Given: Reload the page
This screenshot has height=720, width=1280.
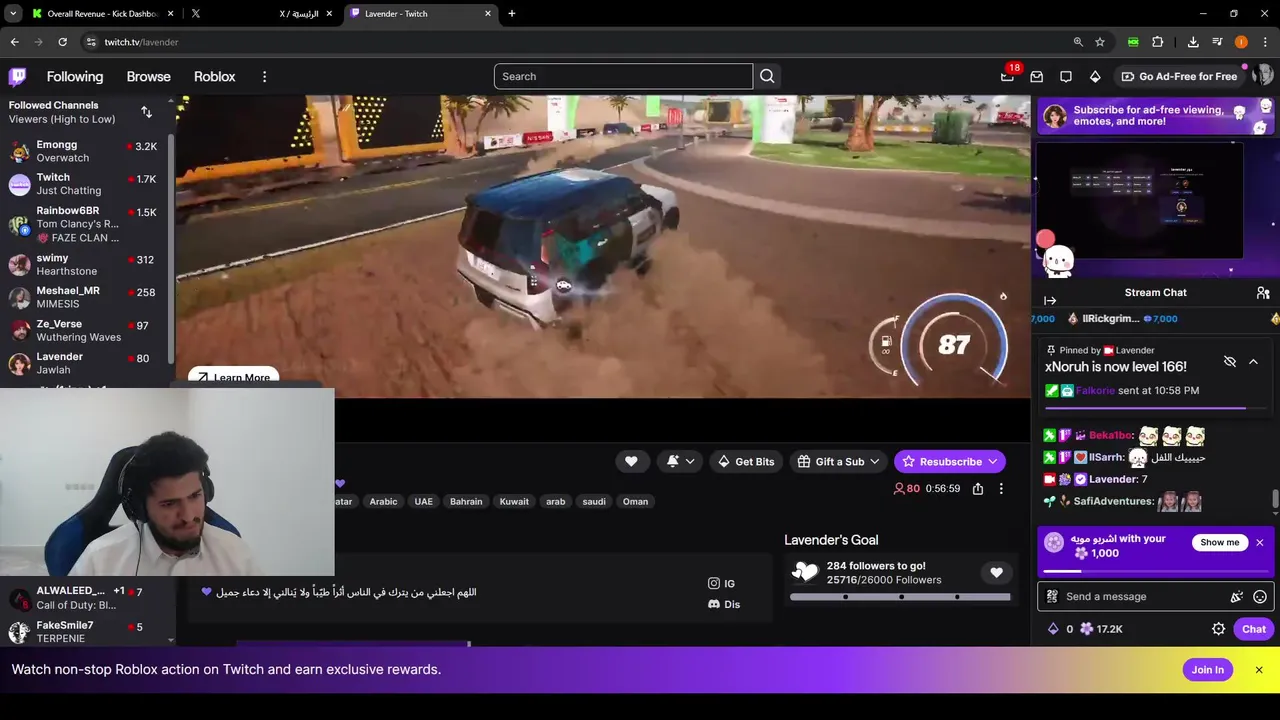Looking at the screenshot, I should click(x=62, y=42).
